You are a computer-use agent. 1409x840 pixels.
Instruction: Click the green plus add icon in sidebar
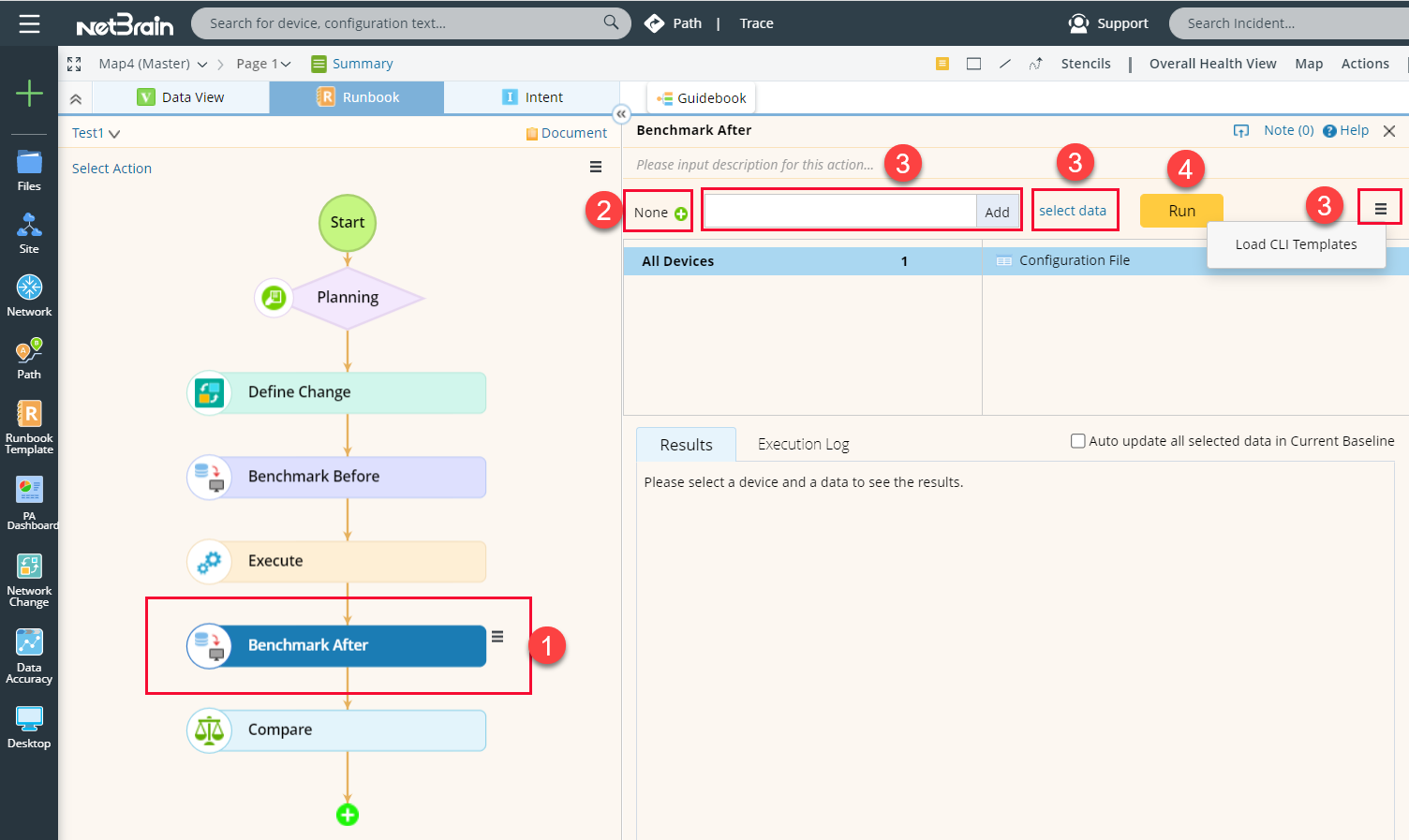click(29, 93)
